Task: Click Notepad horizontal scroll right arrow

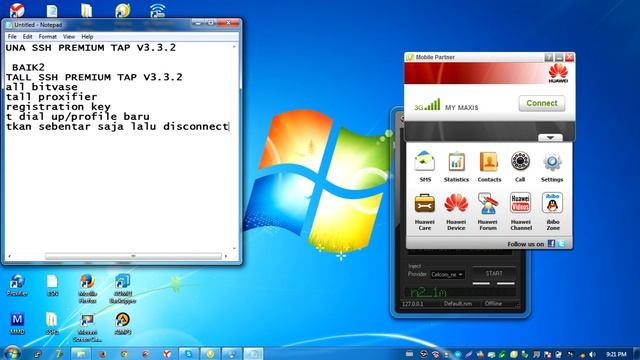Action: (226, 256)
